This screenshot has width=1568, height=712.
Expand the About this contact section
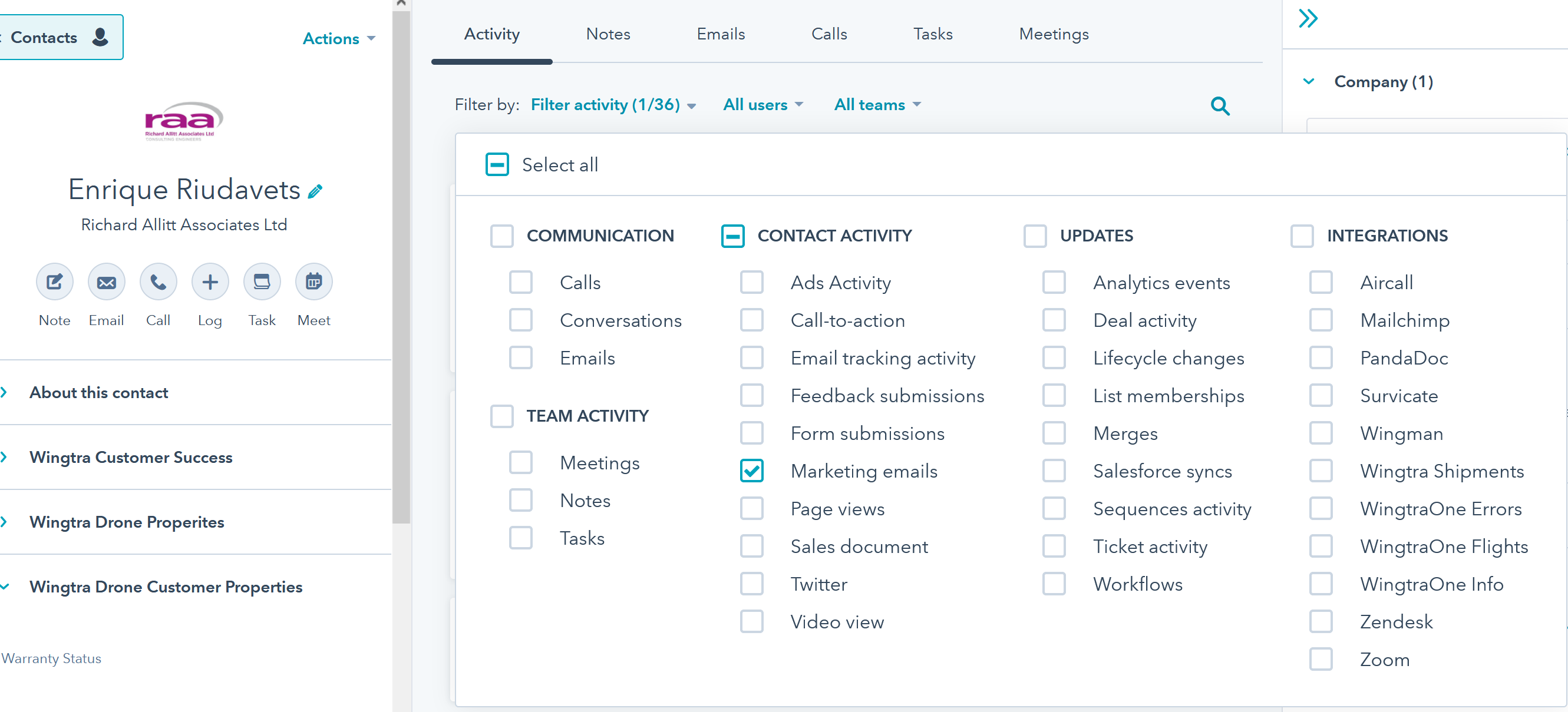[98, 392]
